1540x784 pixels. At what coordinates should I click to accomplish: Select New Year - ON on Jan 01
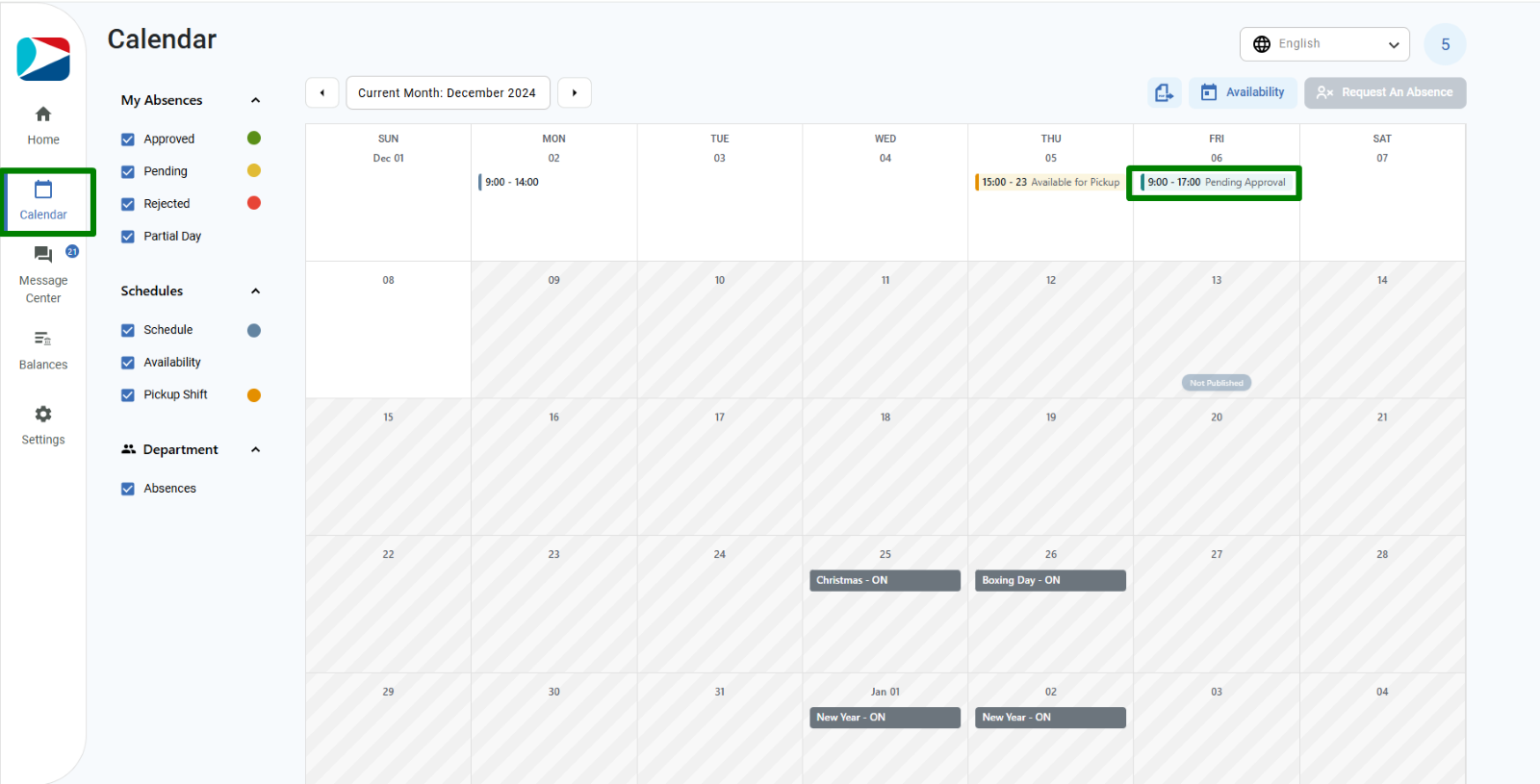coord(885,718)
